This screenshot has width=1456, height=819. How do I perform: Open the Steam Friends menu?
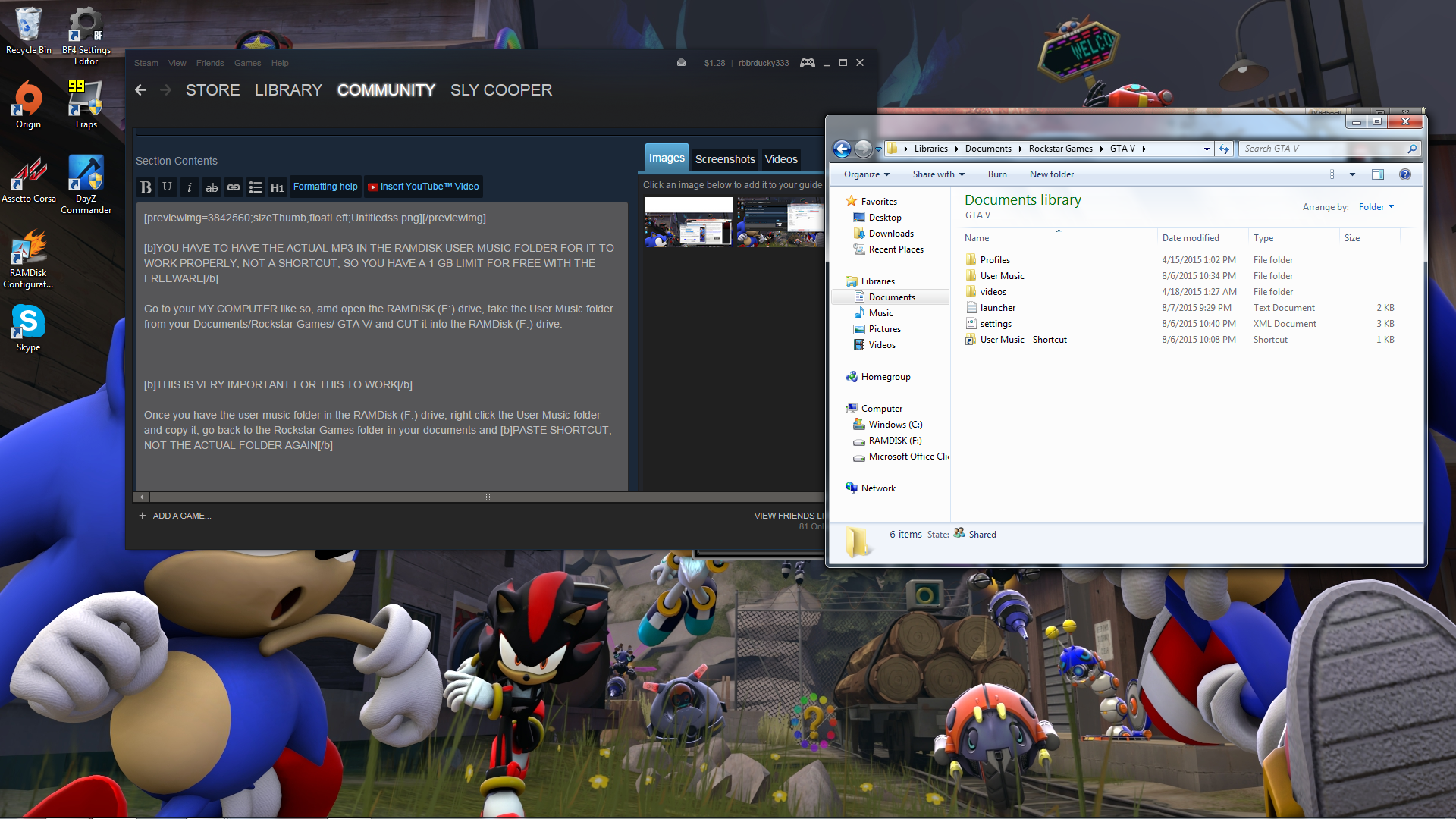tap(209, 63)
